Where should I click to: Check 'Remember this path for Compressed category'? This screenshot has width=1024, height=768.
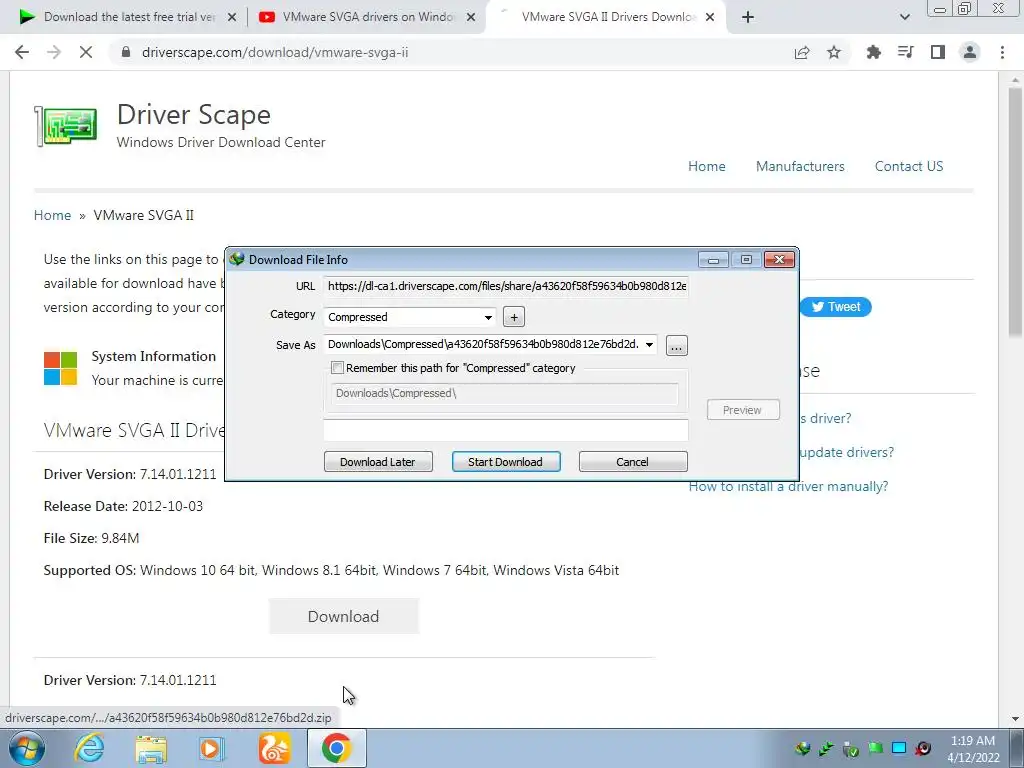click(x=337, y=368)
